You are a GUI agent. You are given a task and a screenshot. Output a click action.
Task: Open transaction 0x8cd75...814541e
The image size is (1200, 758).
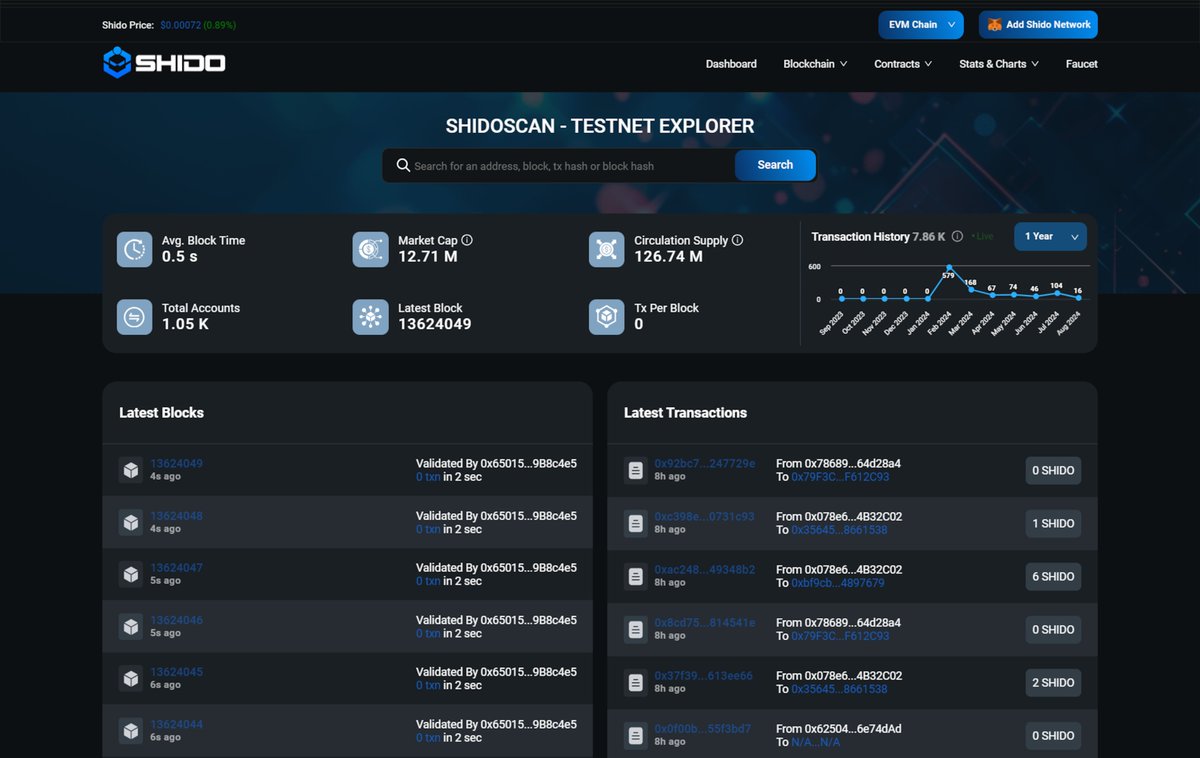click(x=705, y=623)
